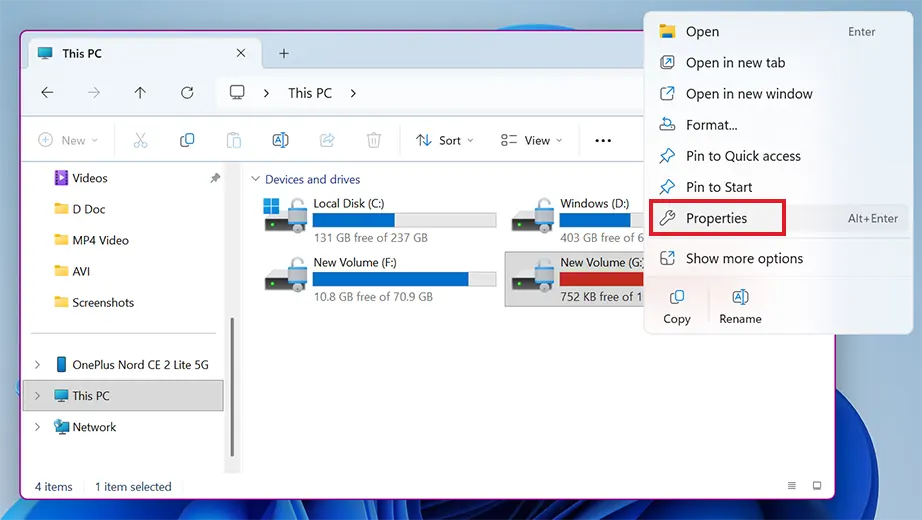Click the pin icon next to Videos
The width and height of the screenshot is (922, 520).
point(215,178)
